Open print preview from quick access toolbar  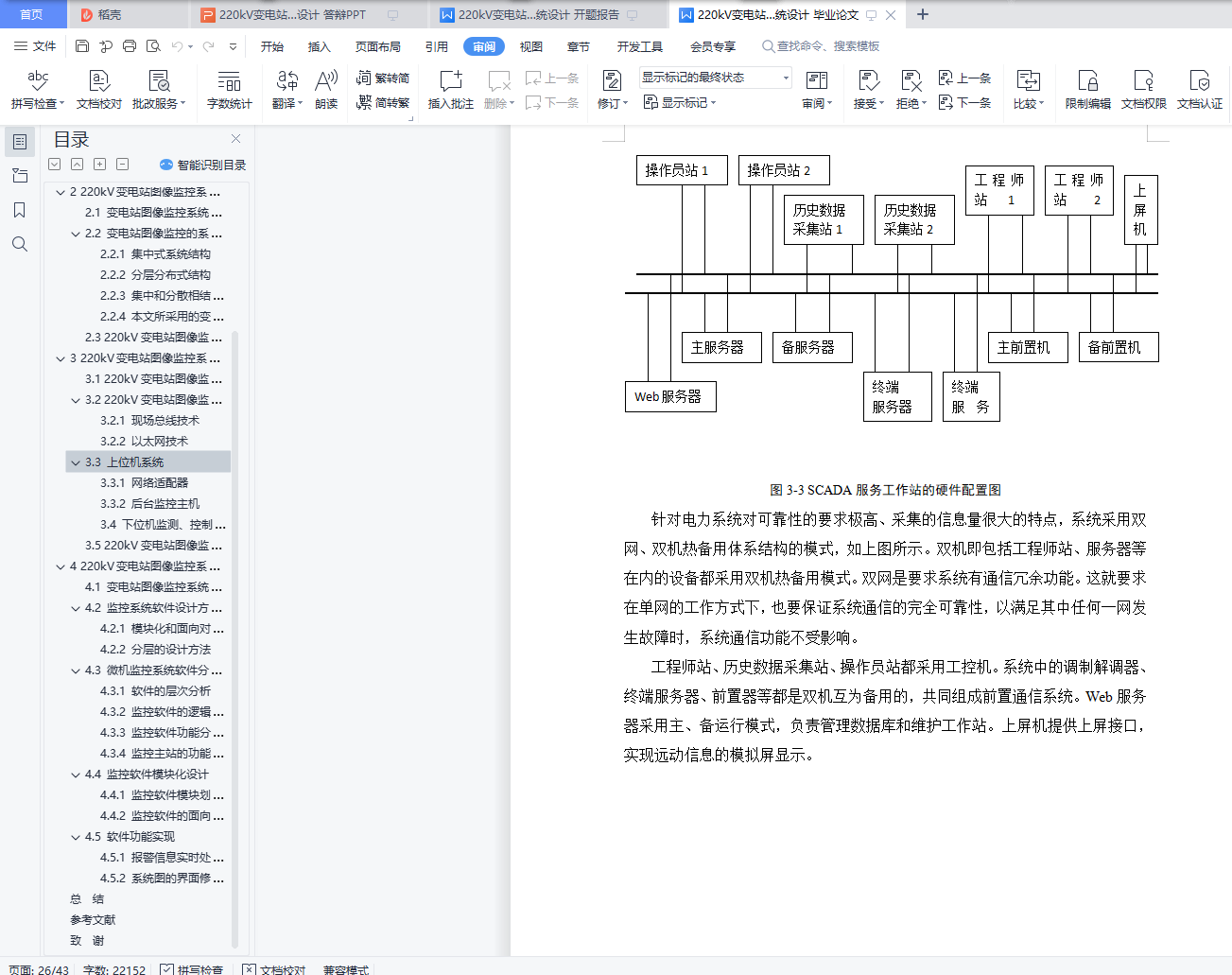click(x=153, y=46)
